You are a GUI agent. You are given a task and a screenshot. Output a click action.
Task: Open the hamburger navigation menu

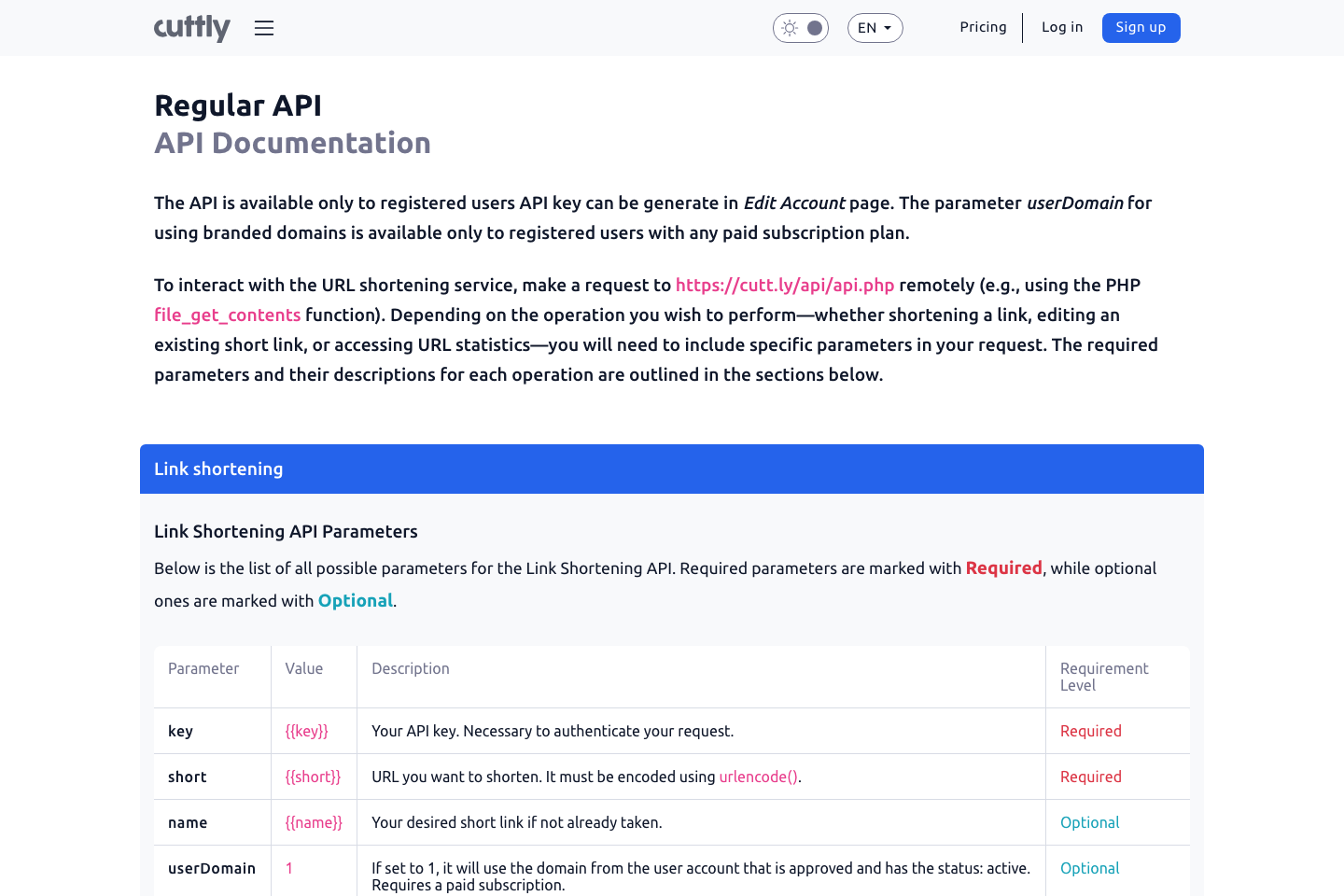click(x=264, y=28)
